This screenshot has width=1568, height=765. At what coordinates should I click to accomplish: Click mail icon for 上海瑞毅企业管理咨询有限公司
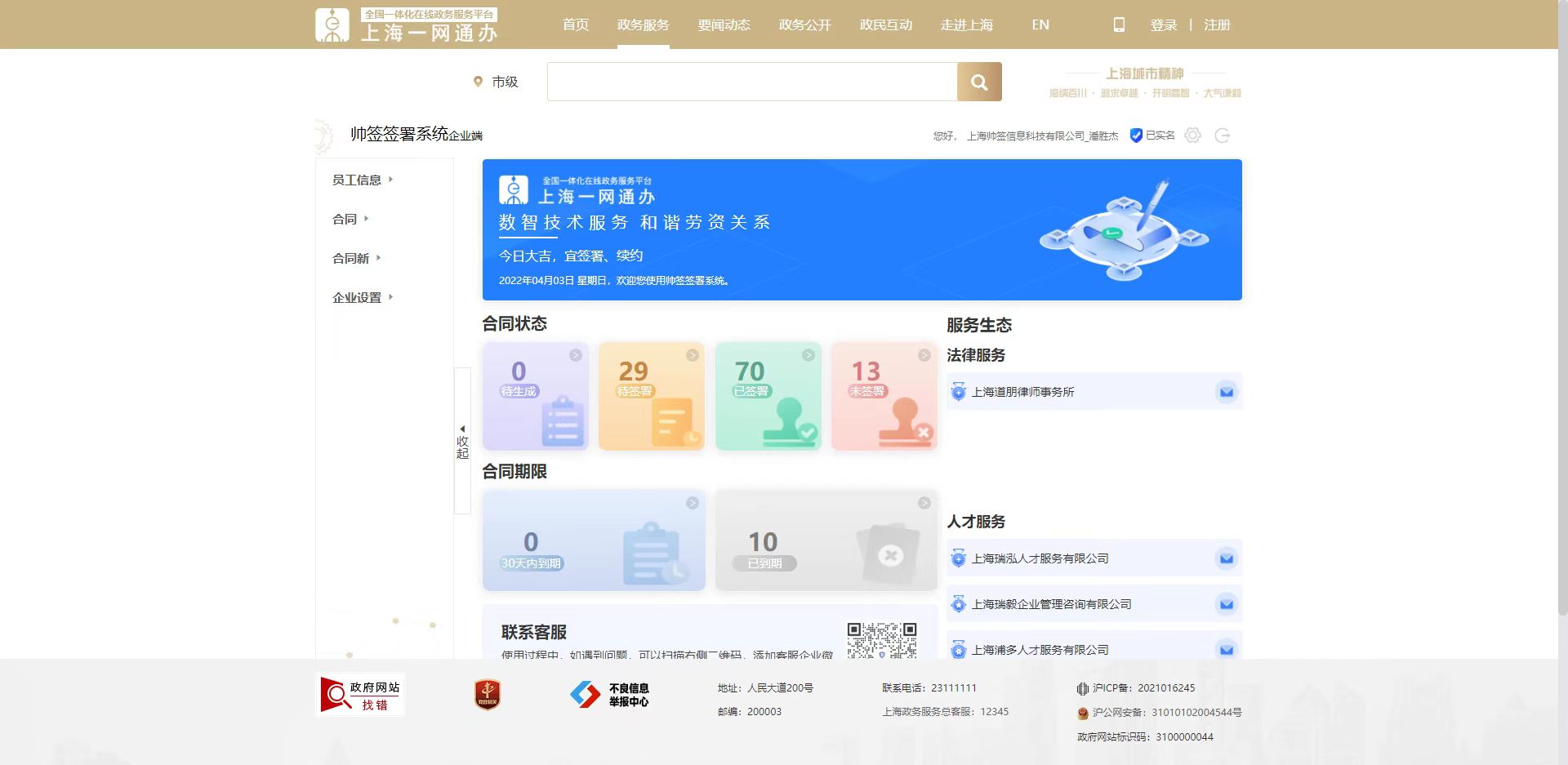pyautogui.click(x=1226, y=604)
